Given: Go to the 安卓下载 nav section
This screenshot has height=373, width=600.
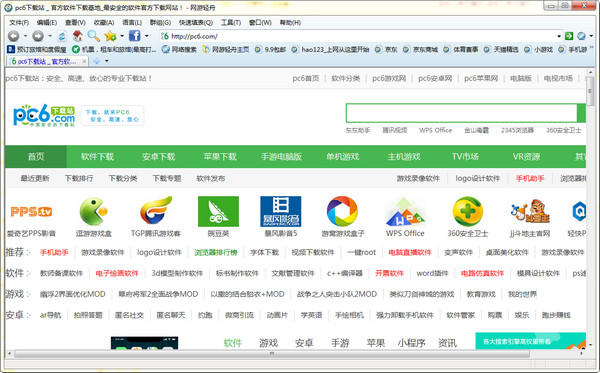Looking at the screenshot, I should coord(158,156).
